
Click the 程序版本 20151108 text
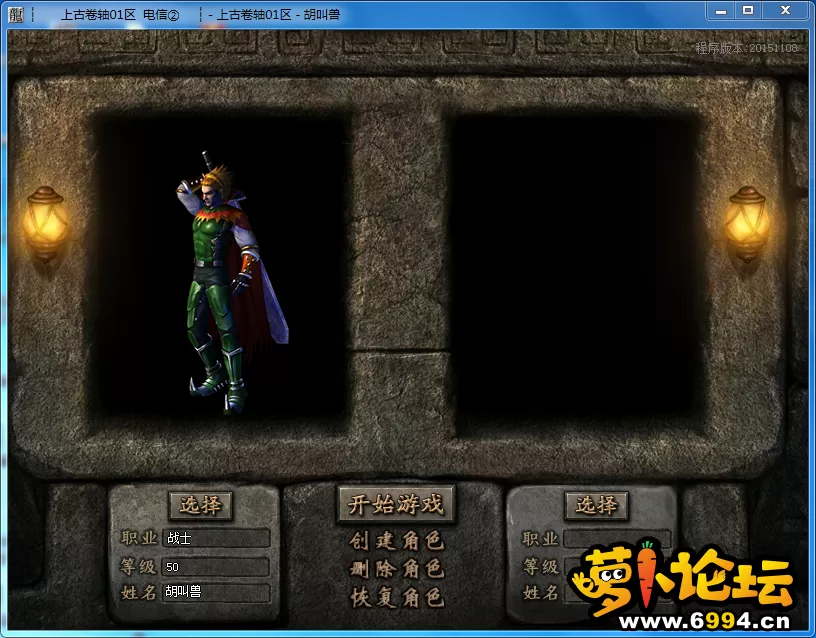pyautogui.click(x=746, y=48)
